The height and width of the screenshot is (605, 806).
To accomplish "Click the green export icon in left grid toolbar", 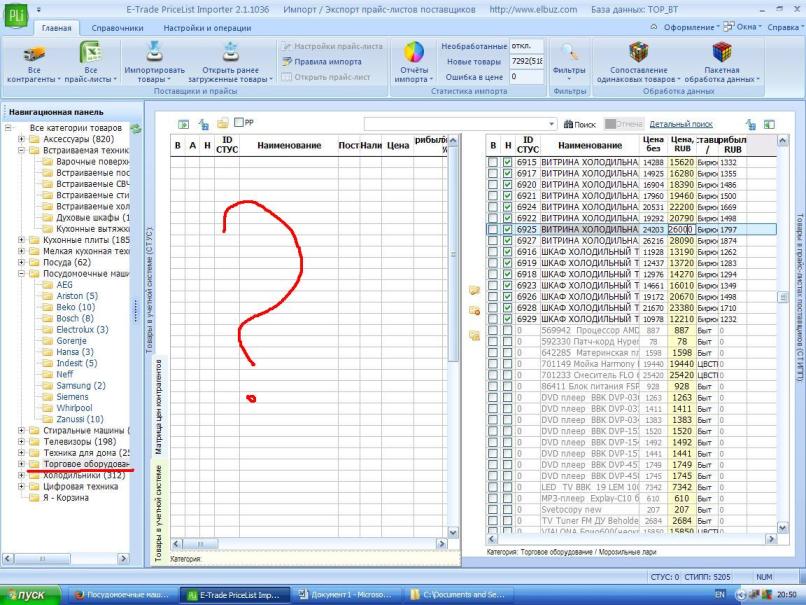I will (184, 124).
